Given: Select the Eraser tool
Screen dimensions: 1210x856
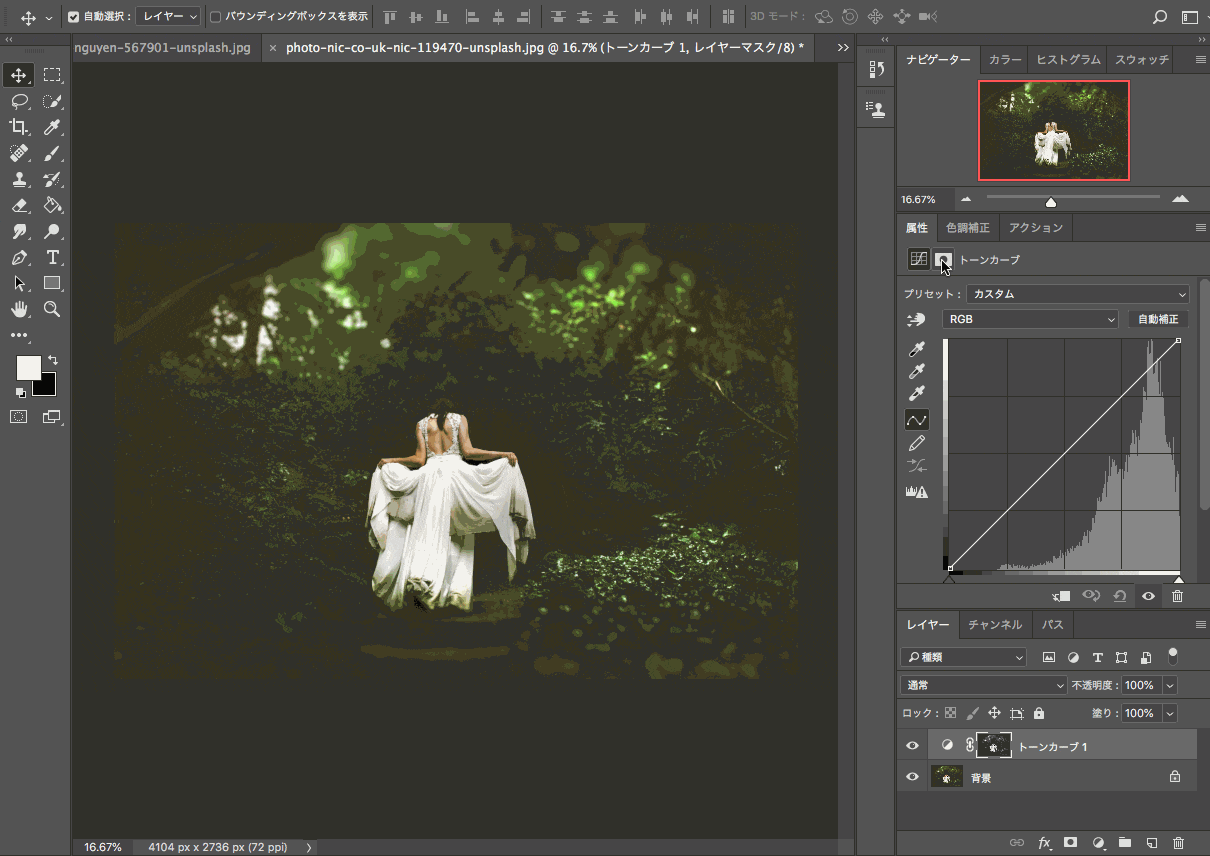Looking at the screenshot, I should click(18, 205).
